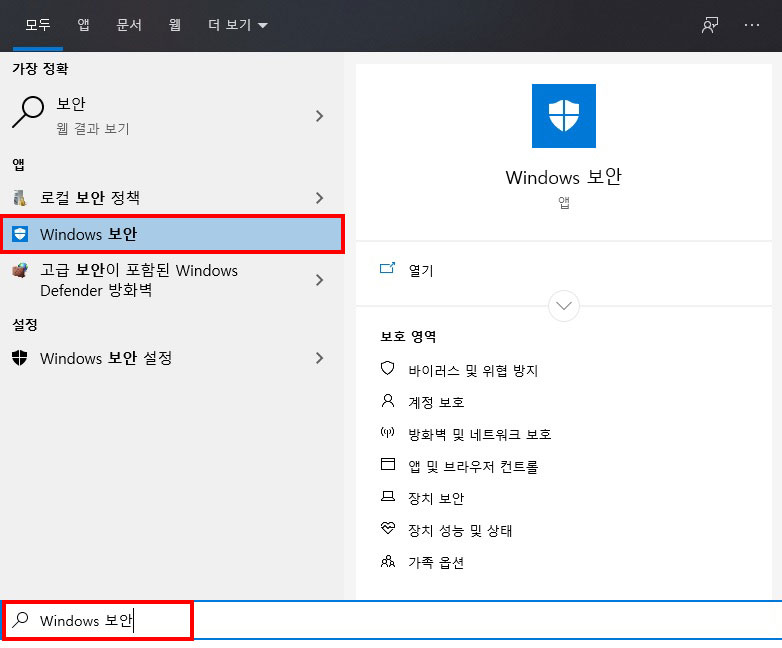Click the 계정 보호 person icon
Screen dimensions: 782x648
[388, 401]
